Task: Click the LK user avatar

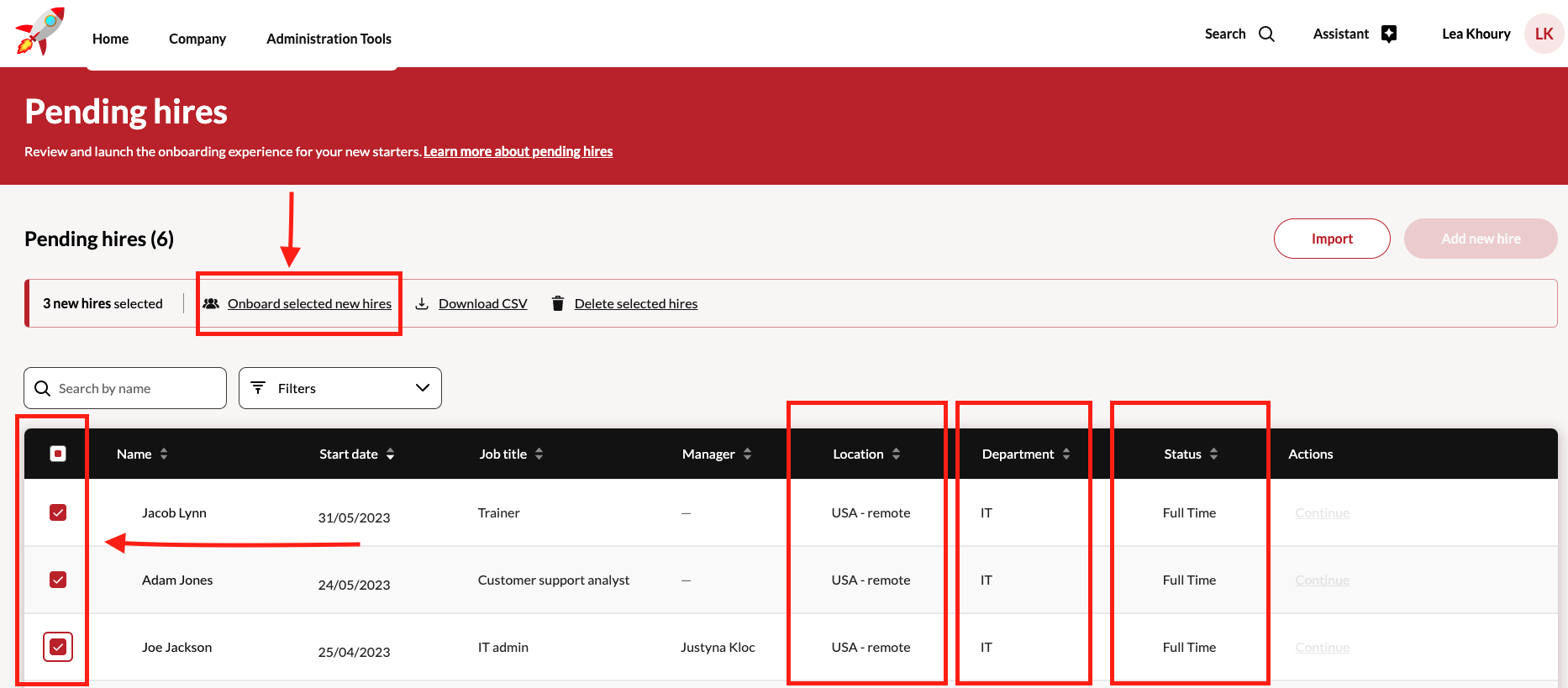Action: 1544,34
